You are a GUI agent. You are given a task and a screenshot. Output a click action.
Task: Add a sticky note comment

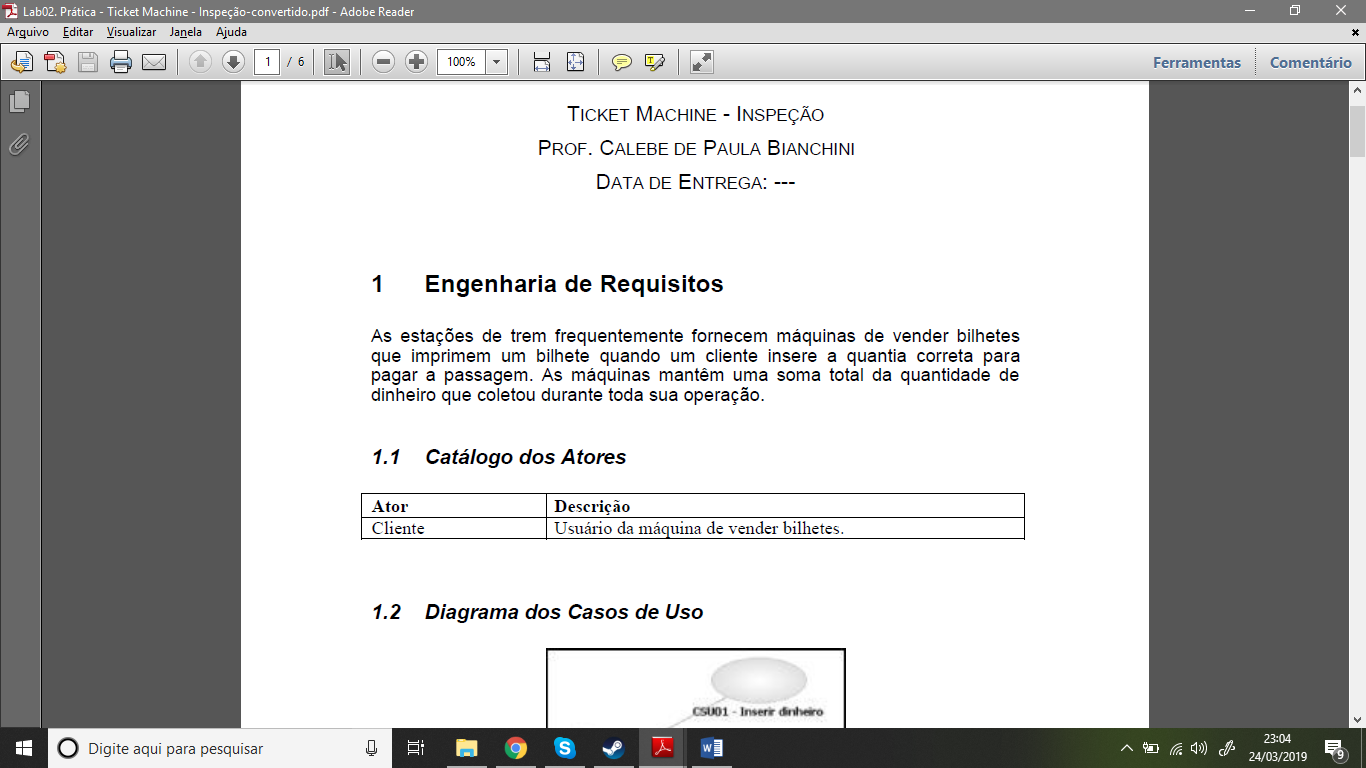pos(622,62)
